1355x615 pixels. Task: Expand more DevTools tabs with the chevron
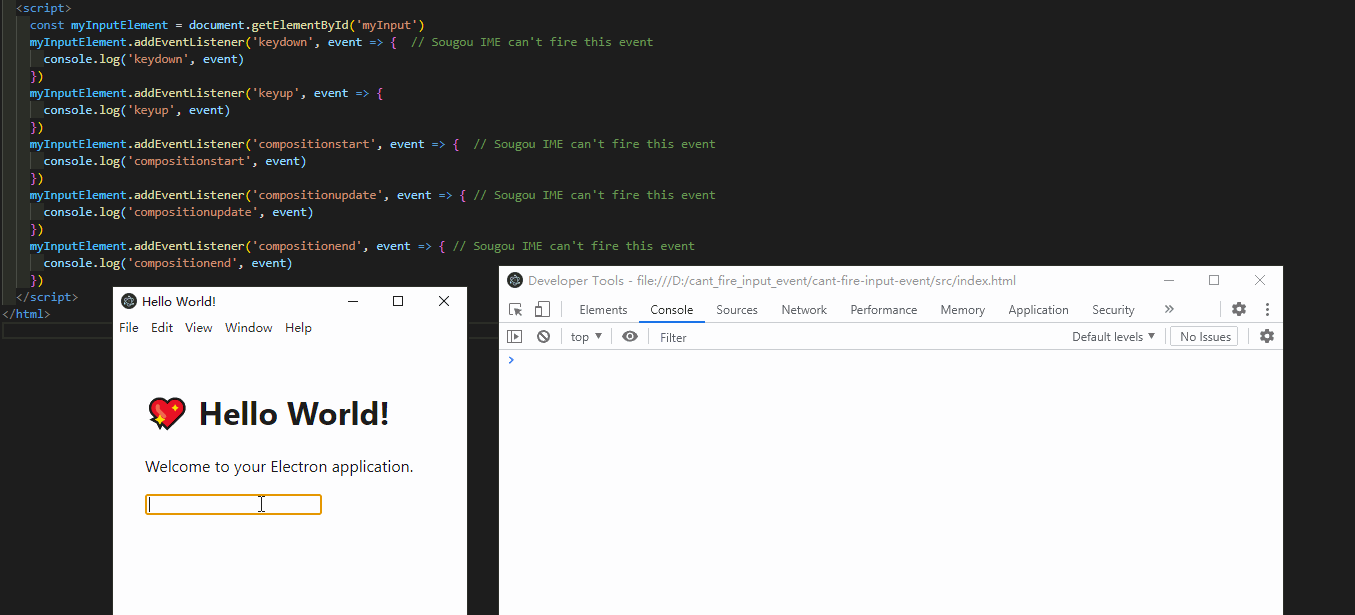(x=1169, y=310)
